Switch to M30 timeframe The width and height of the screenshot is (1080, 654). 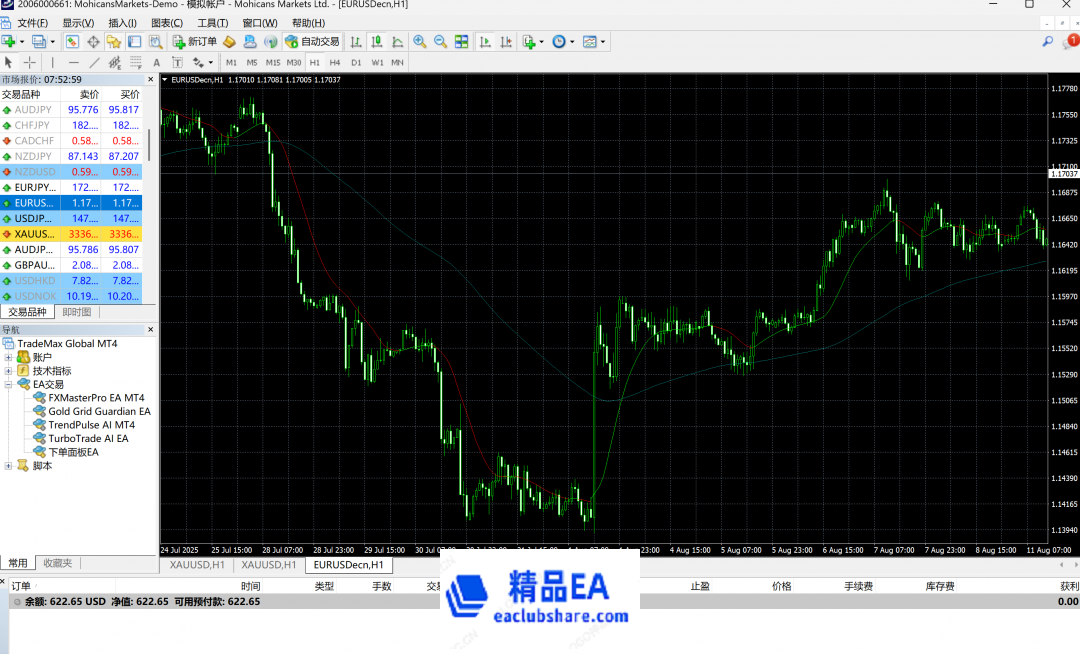[x=294, y=63]
